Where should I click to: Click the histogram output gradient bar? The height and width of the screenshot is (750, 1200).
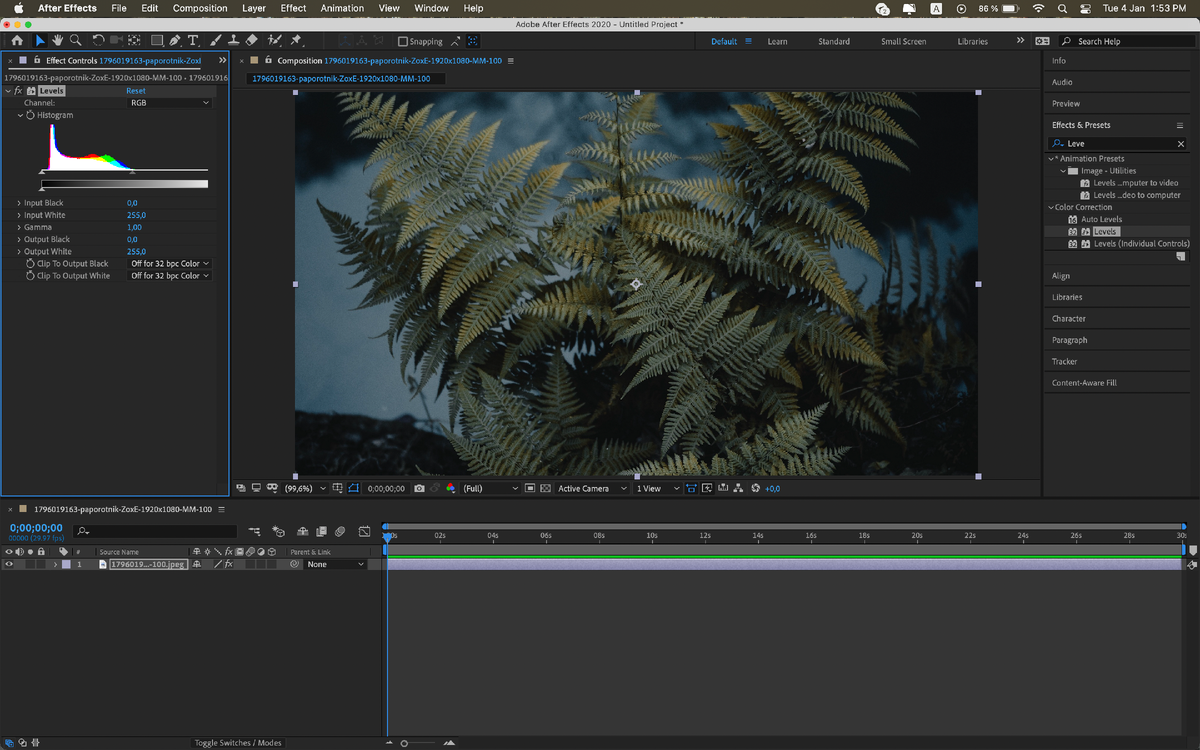(x=124, y=184)
